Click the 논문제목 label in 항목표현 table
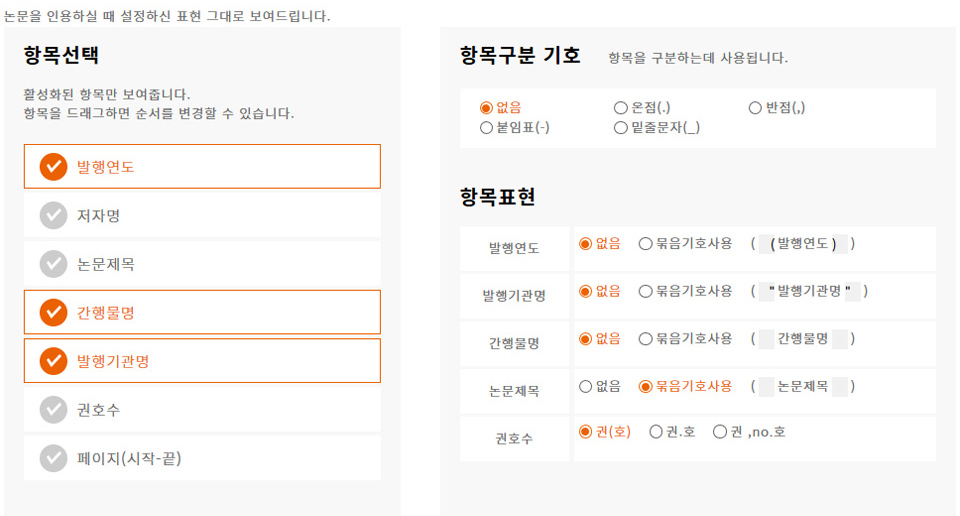The image size is (960, 516). [514, 391]
